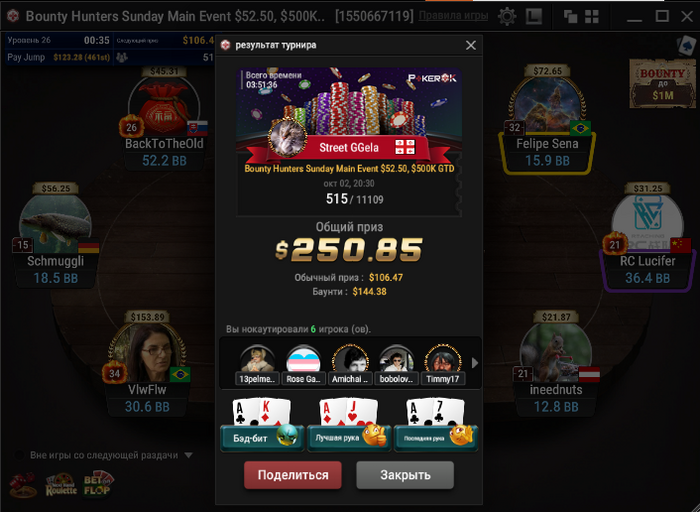Open the Bet on Flop icon
The width and height of the screenshot is (700, 512).
[98, 483]
